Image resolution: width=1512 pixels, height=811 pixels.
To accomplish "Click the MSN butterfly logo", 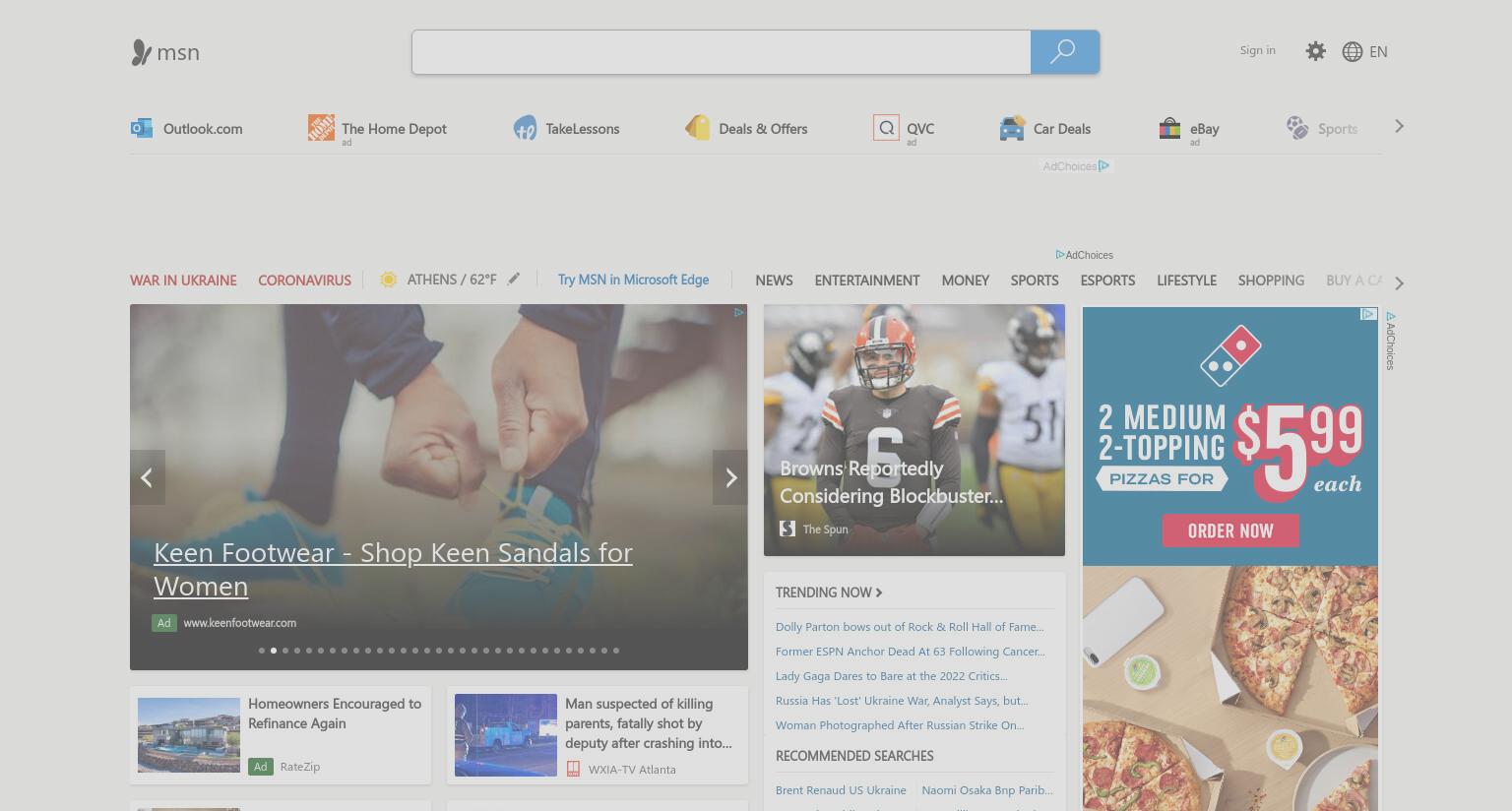I will [x=142, y=52].
